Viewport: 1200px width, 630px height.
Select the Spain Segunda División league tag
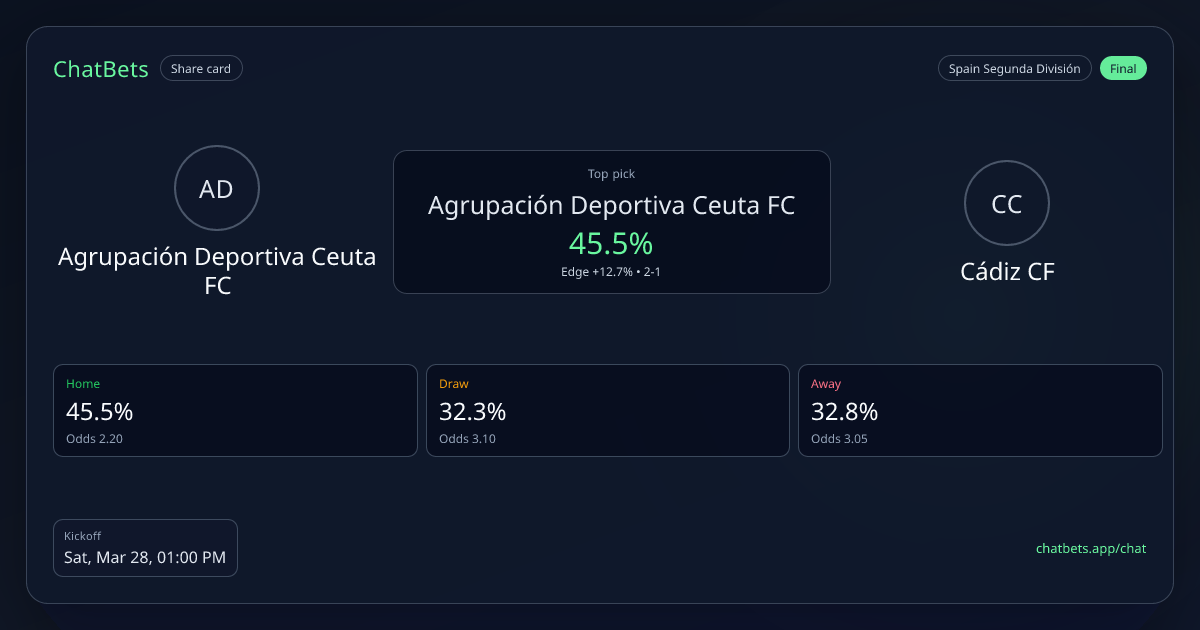[x=1014, y=69]
